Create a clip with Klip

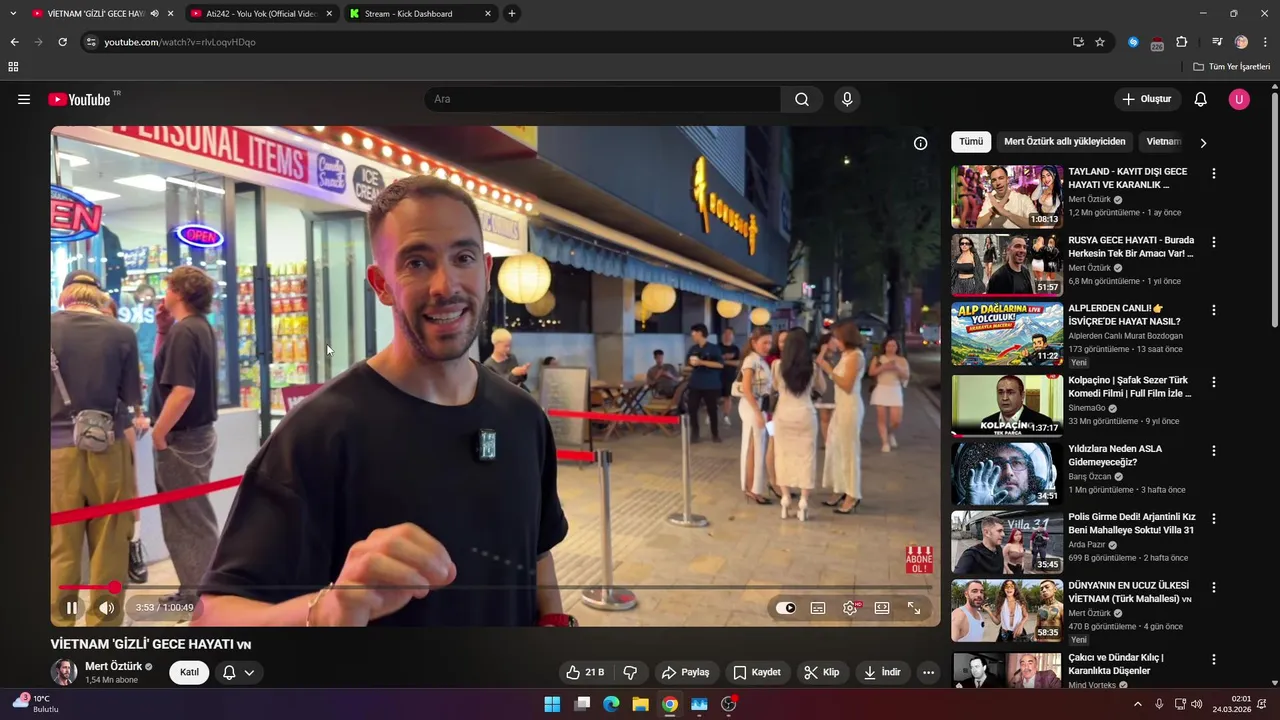(822, 672)
